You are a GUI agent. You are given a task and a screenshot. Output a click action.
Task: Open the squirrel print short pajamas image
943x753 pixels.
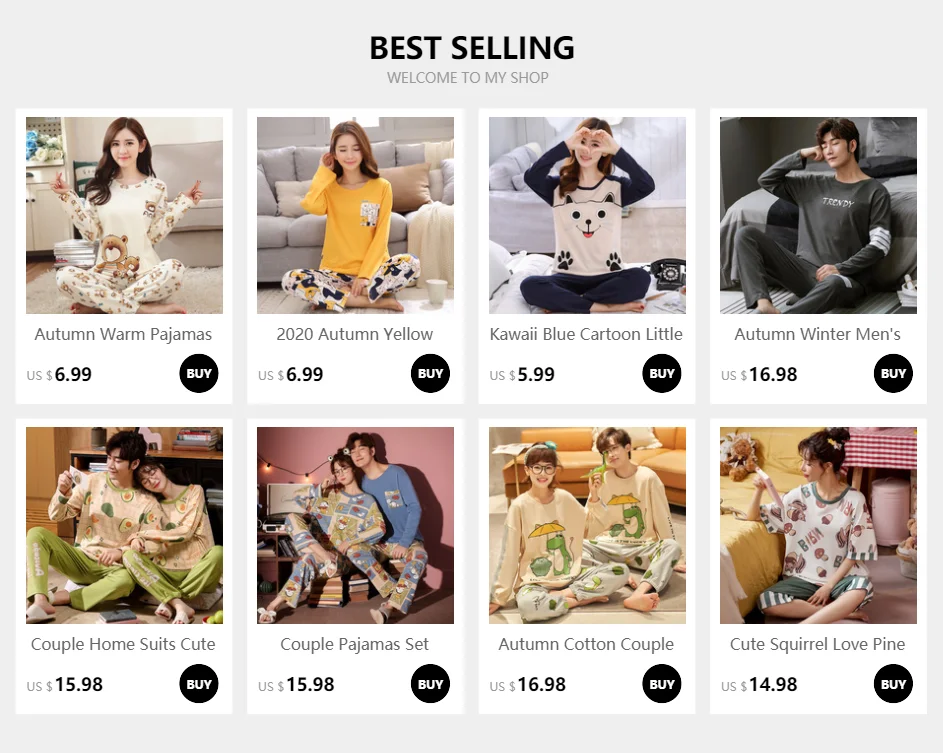click(819, 526)
